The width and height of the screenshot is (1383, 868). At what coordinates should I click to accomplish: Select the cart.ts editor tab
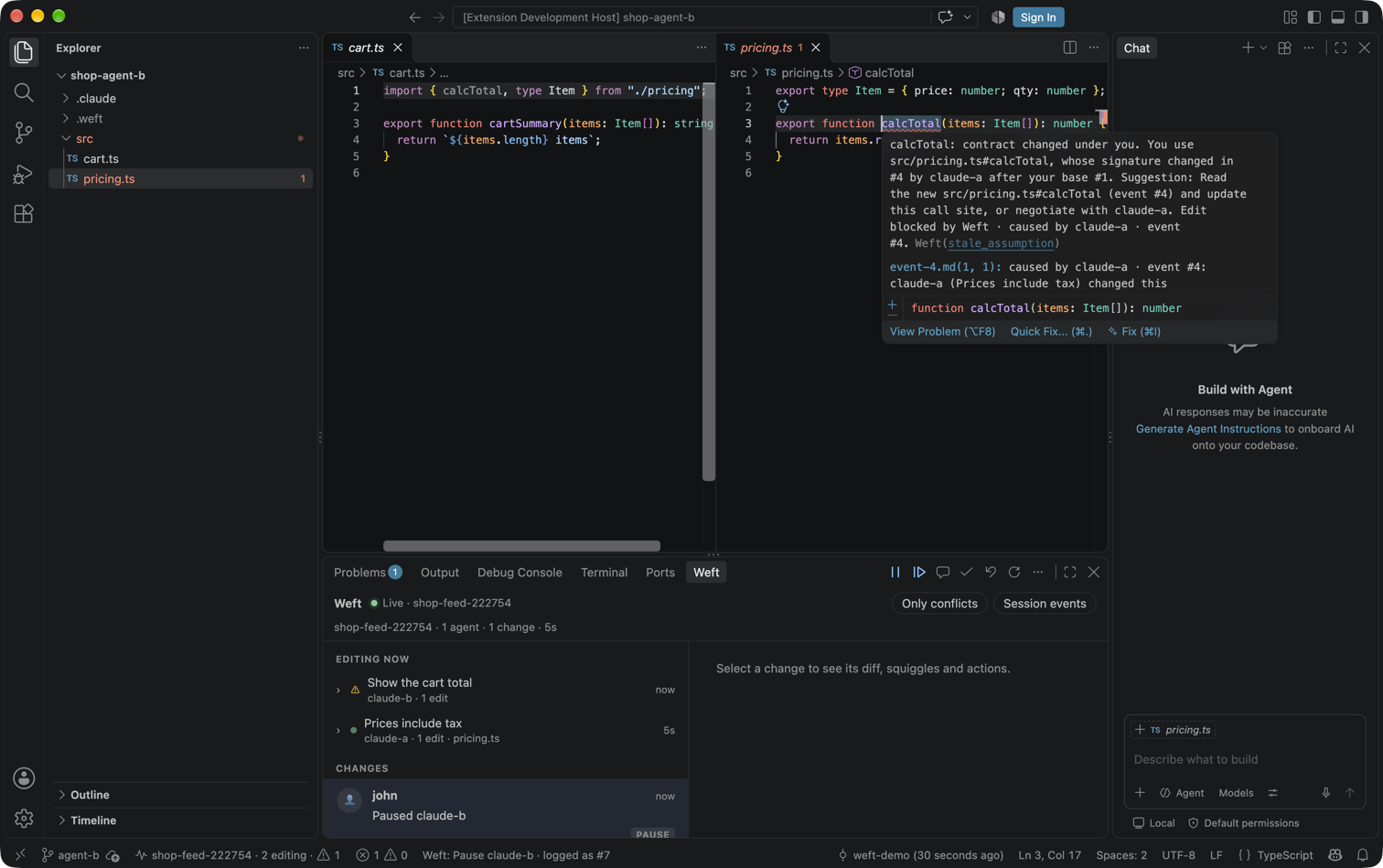pos(366,48)
